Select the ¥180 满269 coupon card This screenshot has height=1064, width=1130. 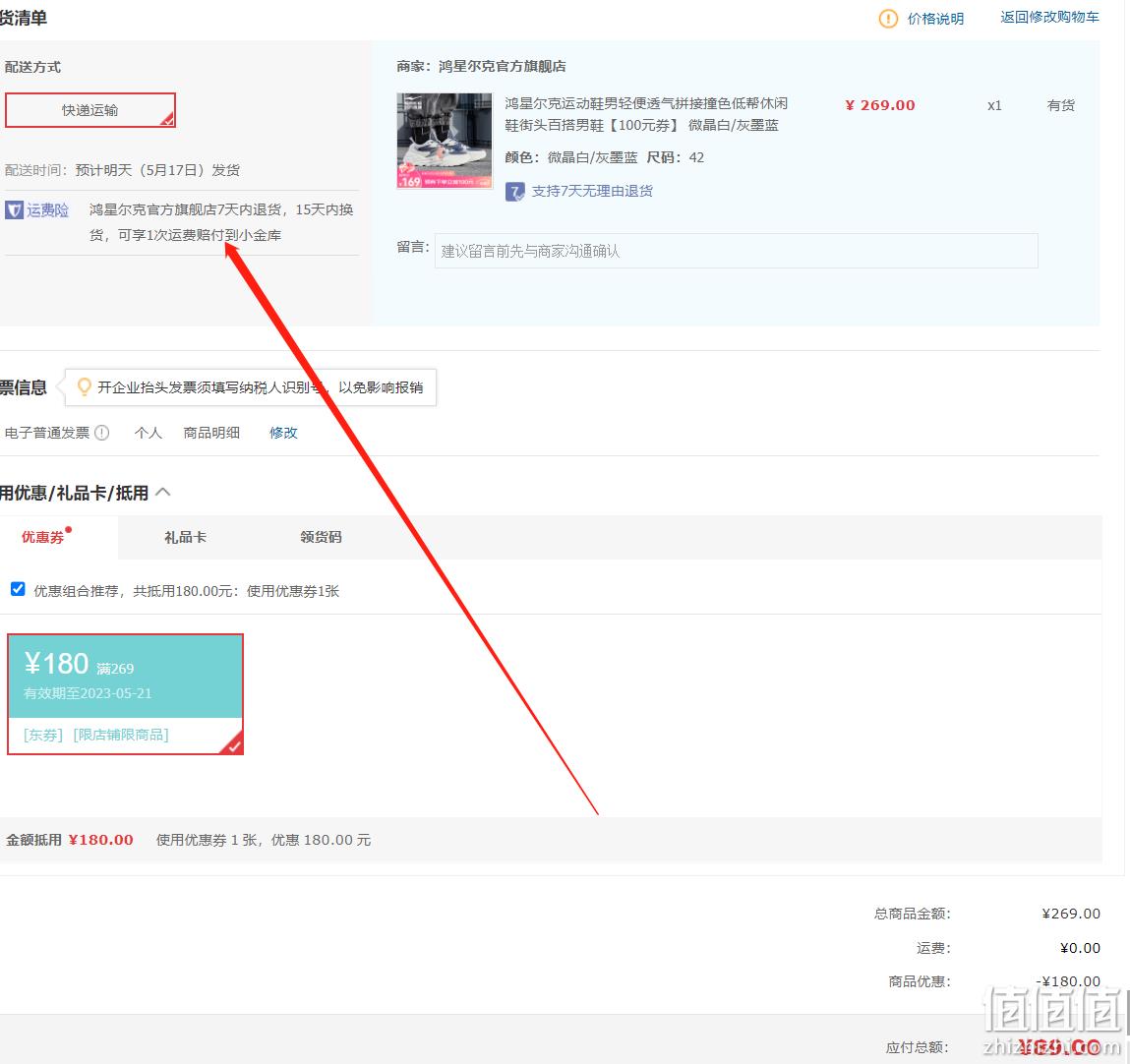pyautogui.click(x=126, y=694)
